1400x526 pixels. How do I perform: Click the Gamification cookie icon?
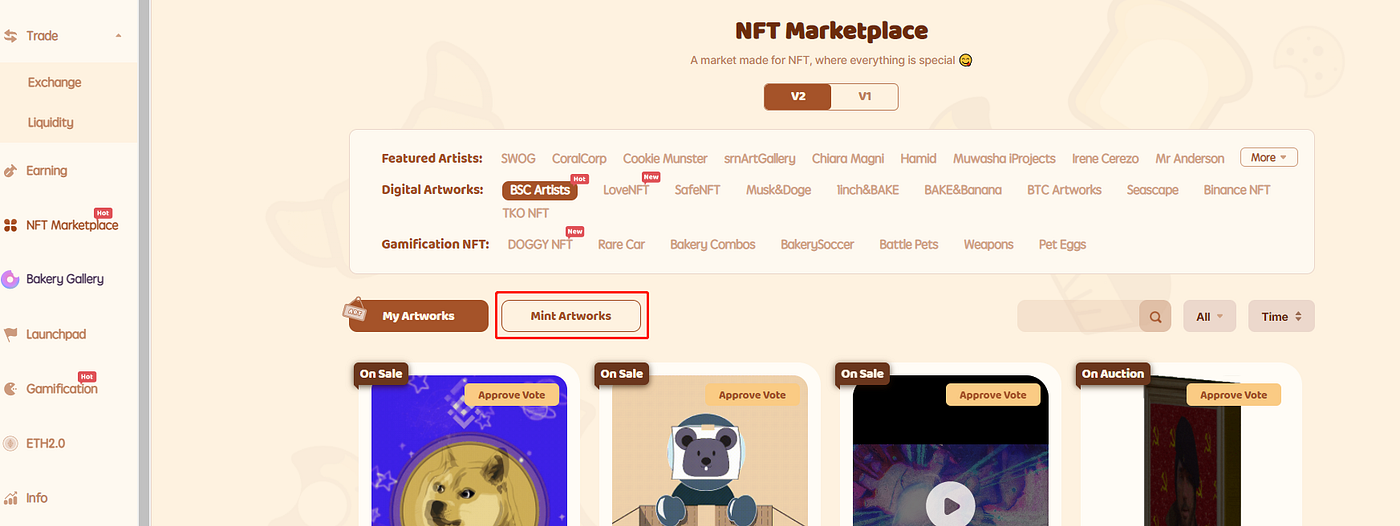[x=11, y=389]
